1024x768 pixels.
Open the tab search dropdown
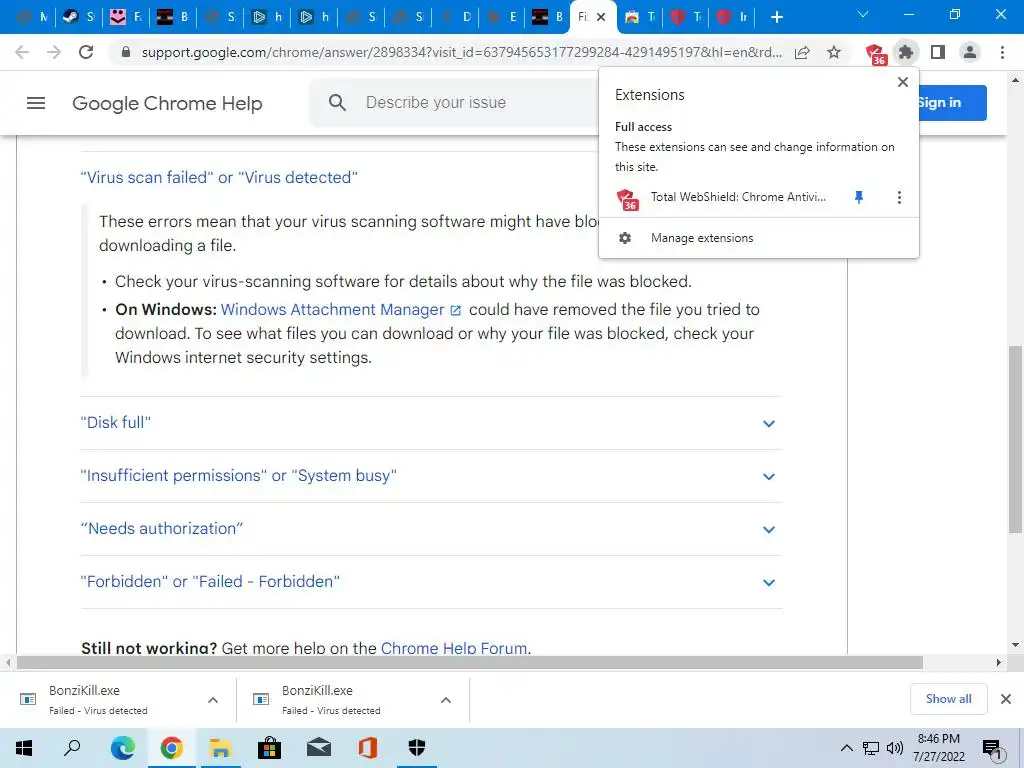pyautogui.click(x=863, y=14)
